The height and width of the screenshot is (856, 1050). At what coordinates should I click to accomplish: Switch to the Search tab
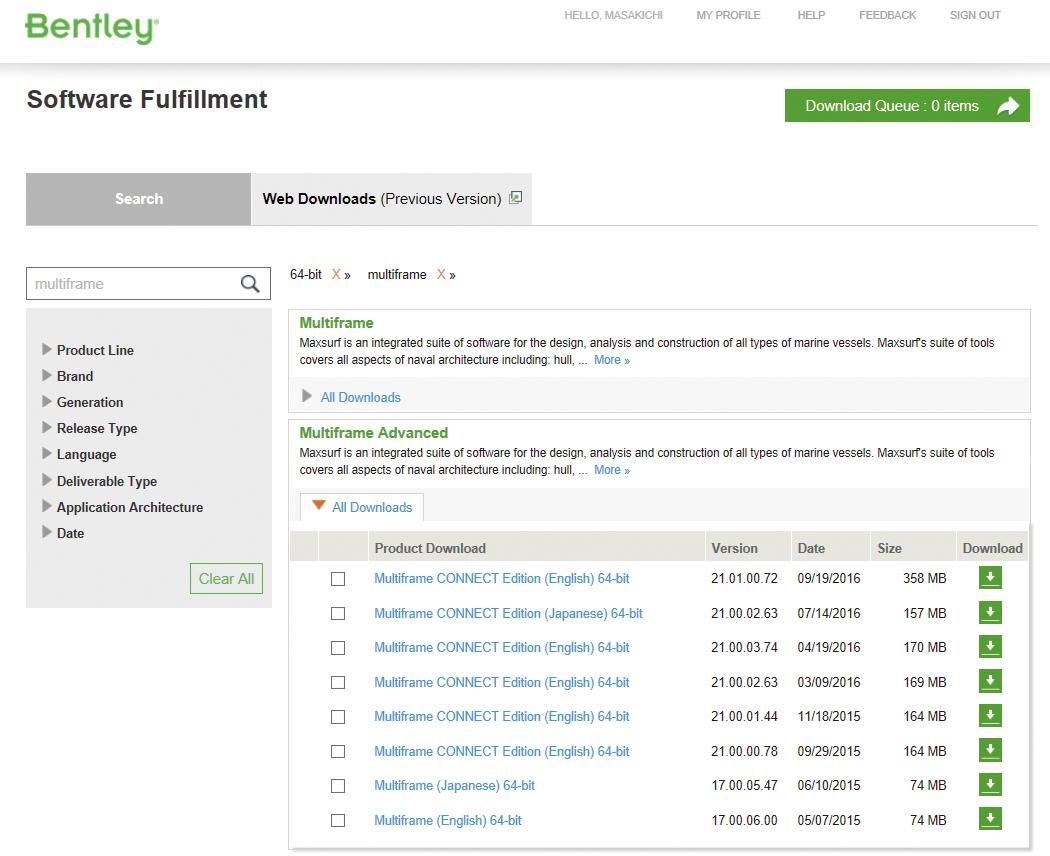(x=139, y=199)
